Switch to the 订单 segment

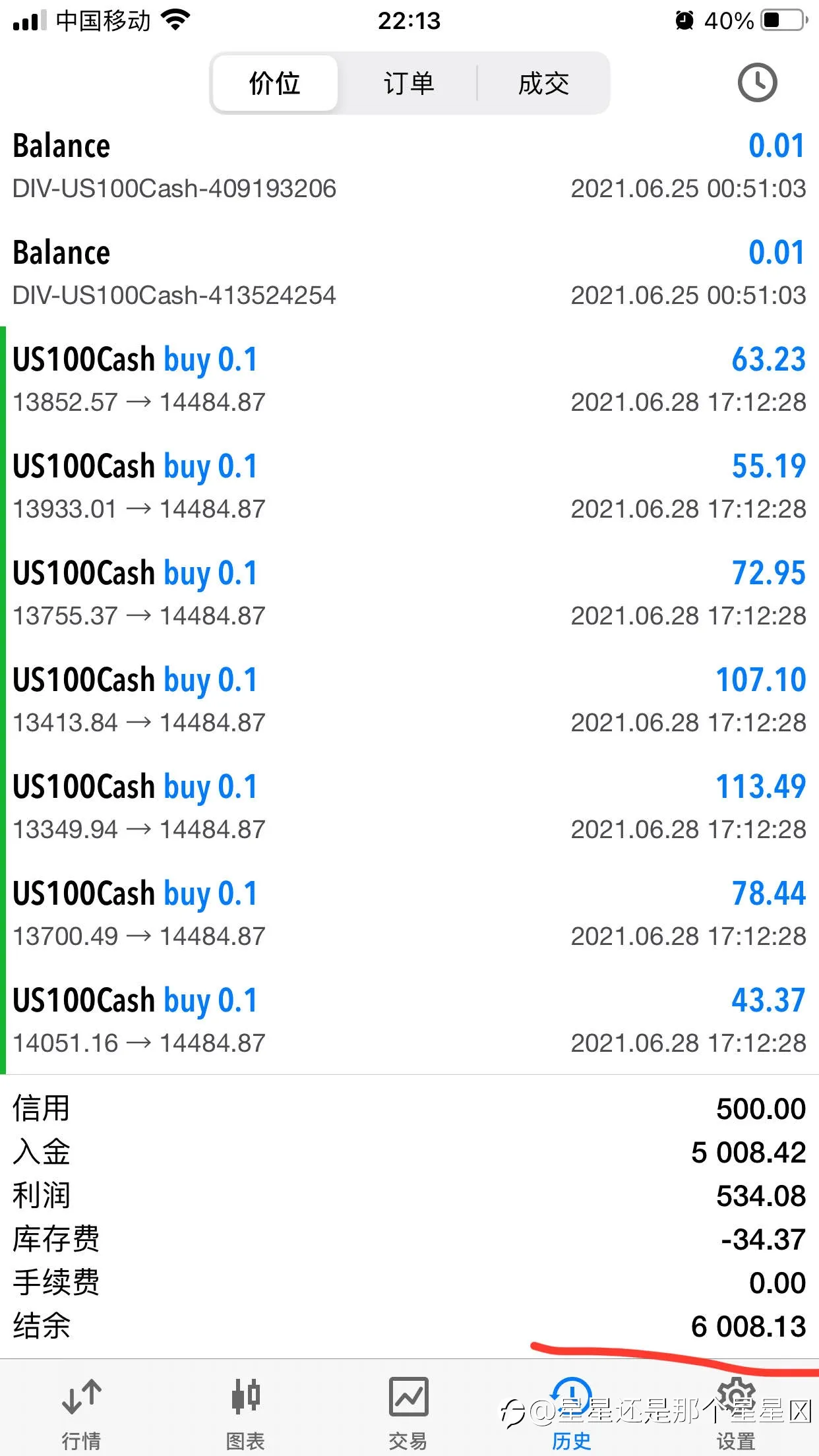(409, 83)
